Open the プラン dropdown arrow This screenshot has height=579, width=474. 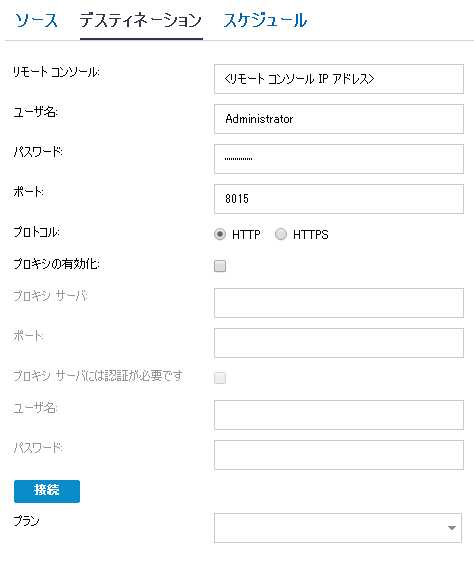pyautogui.click(x=451, y=528)
